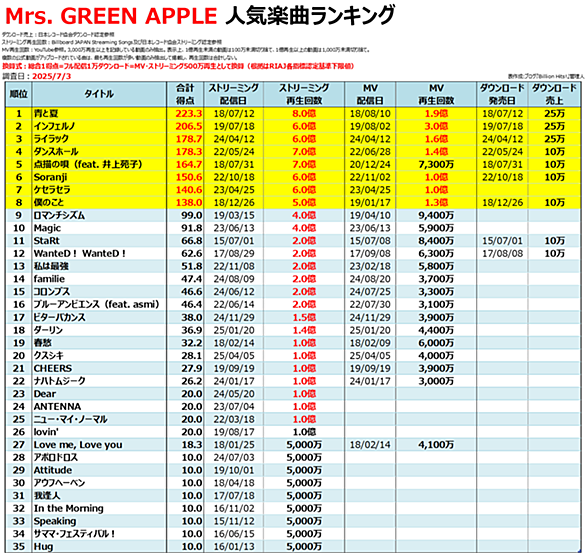
Task: Click the 'ストリーミング再生回数' column header
Action: (304, 94)
